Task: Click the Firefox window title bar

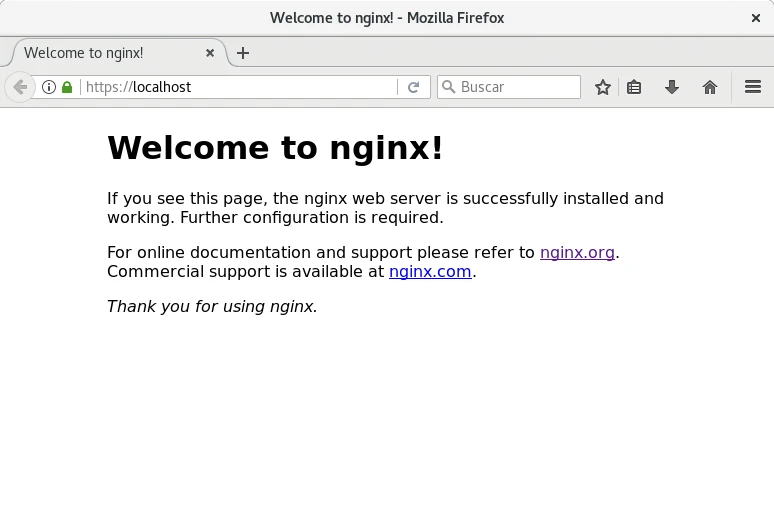Action: pos(387,18)
